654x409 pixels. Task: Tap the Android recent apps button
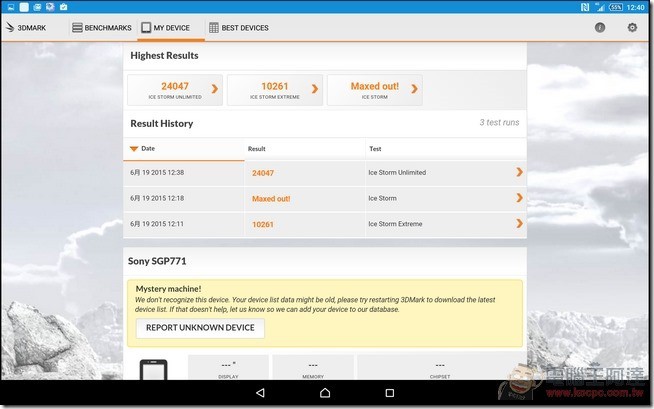coord(390,393)
